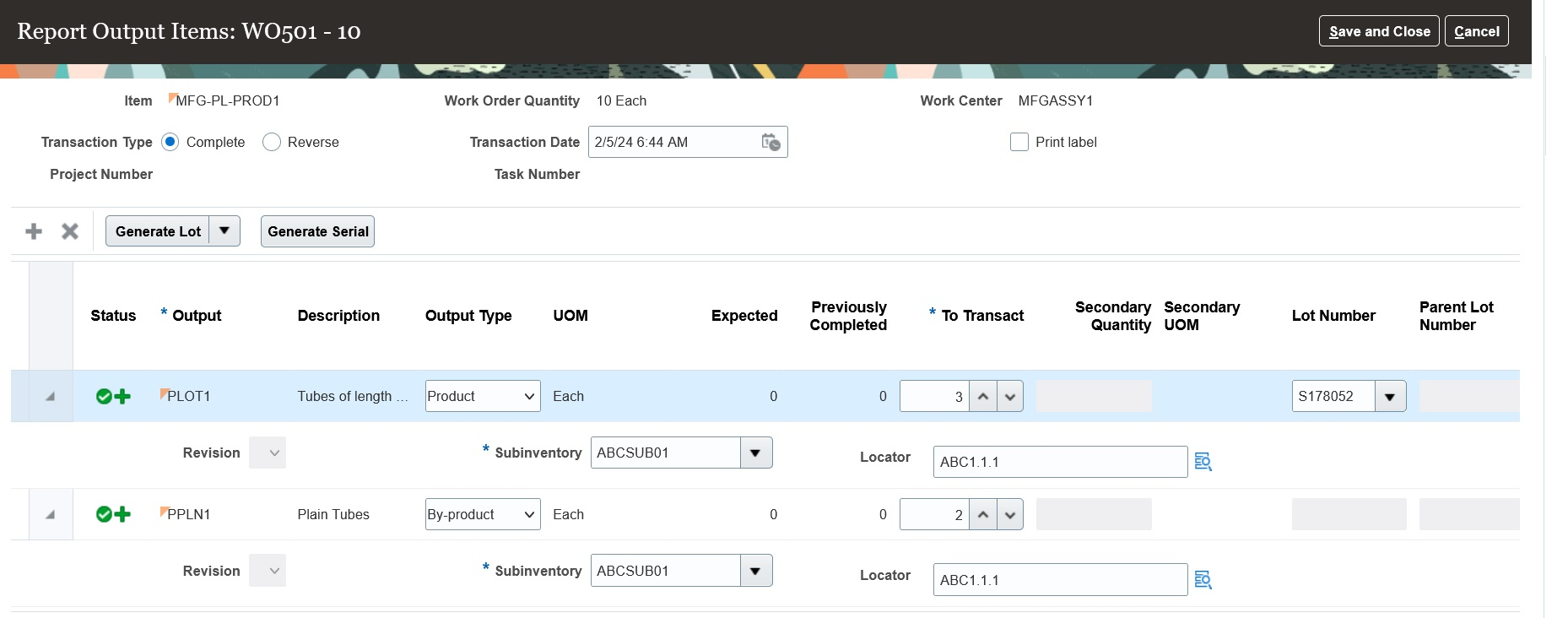
Task: Click the PLOT1 row status icon
Action: pyautogui.click(x=113, y=396)
